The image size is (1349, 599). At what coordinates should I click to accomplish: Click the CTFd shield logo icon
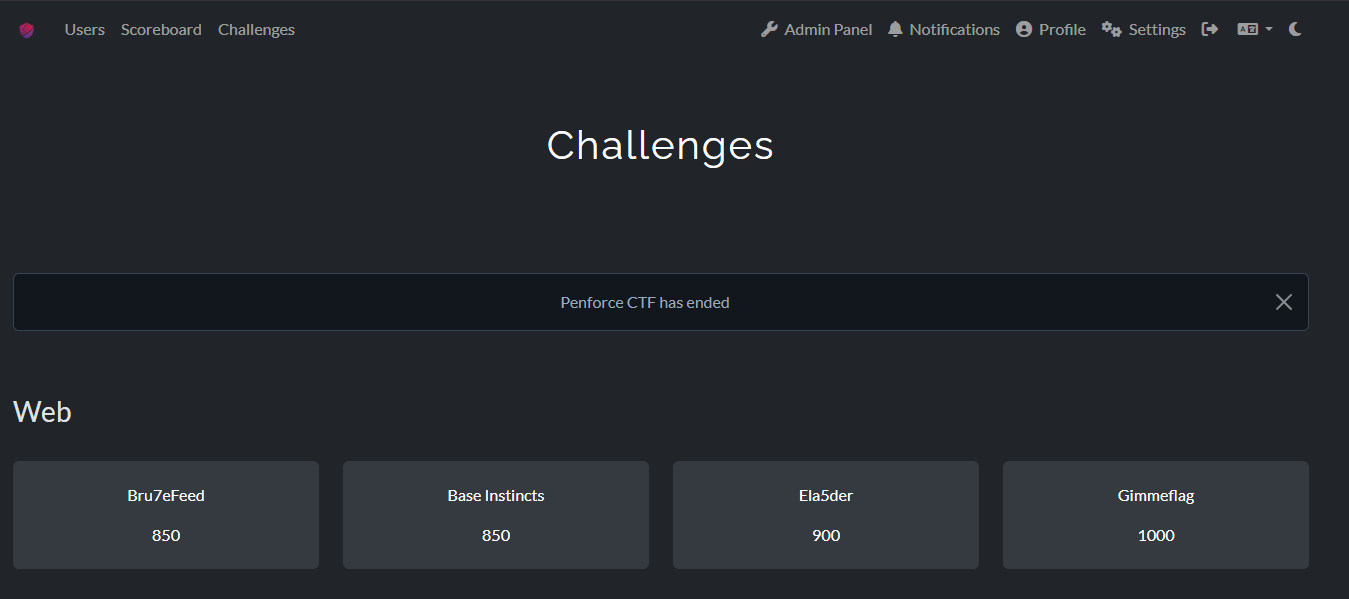pos(27,30)
